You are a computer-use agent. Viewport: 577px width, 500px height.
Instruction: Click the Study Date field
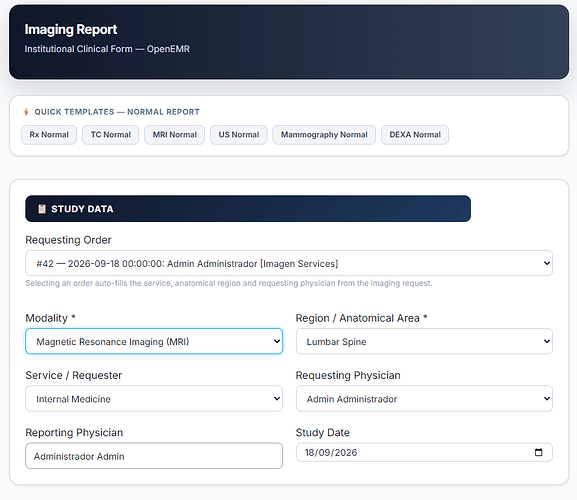point(424,452)
